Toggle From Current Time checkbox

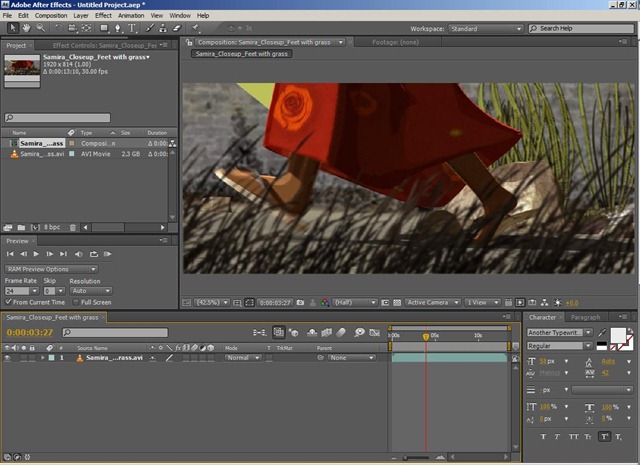(8, 302)
